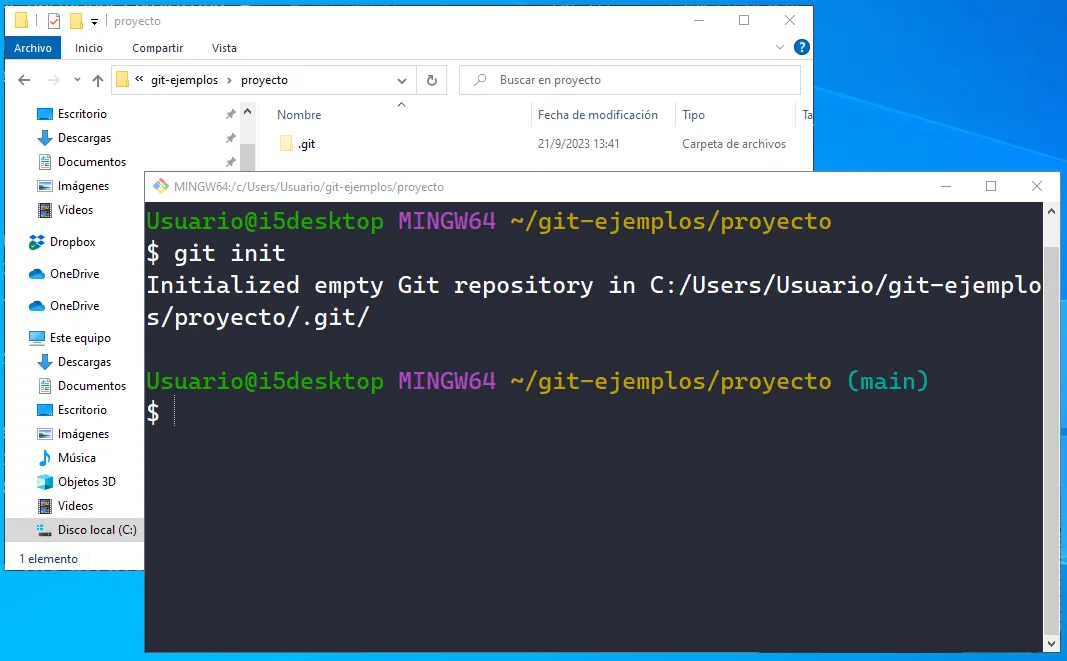The height and width of the screenshot is (661, 1067).
Task: Click the New folder icon in quick access toolbar
Action: pos(76,21)
